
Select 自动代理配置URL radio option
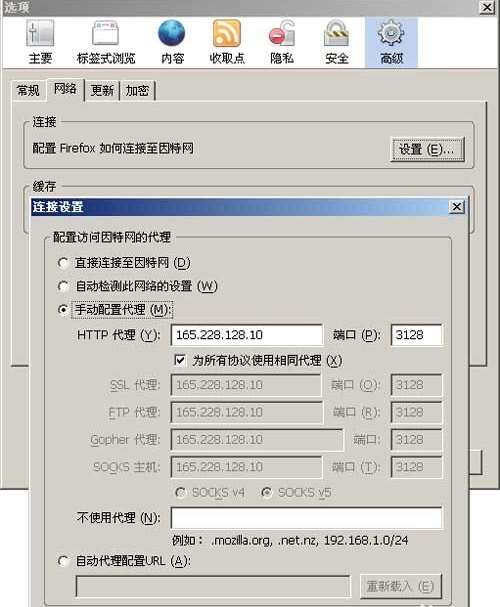(x=63, y=561)
